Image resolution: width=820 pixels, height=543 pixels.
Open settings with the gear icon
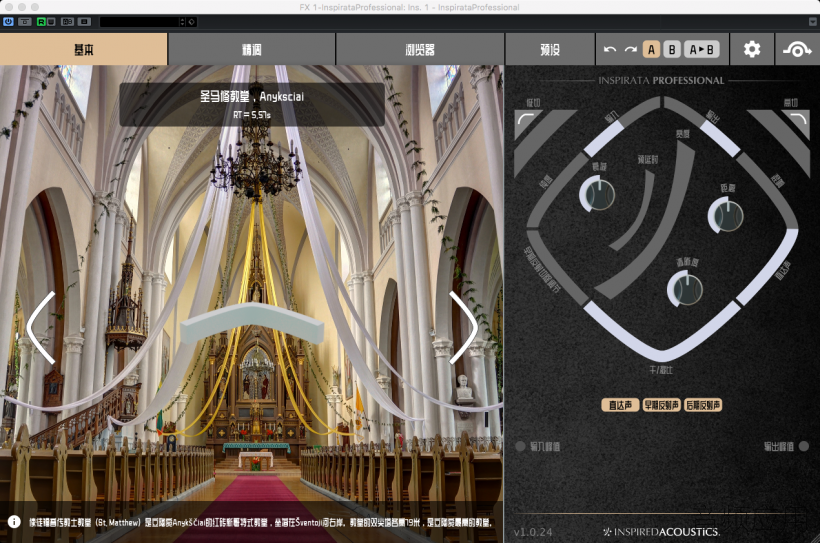click(x=752, y=49)
